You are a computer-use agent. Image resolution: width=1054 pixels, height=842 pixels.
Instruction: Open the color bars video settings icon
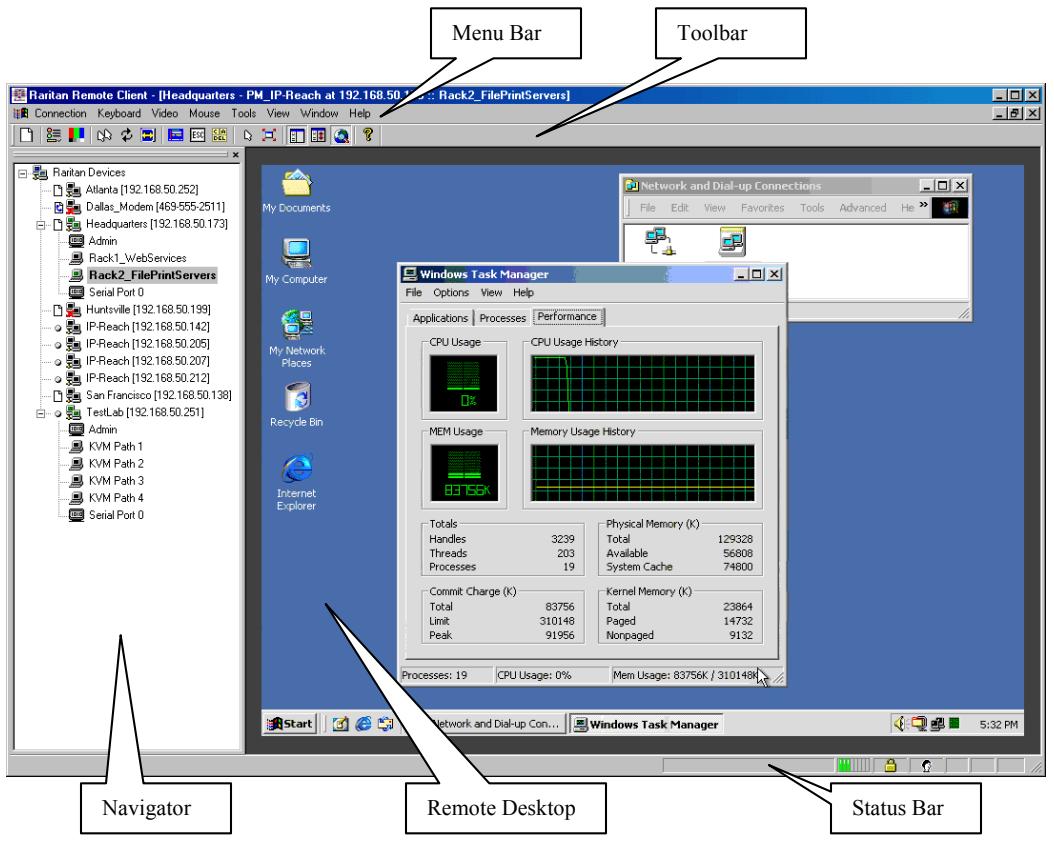[77, 135]
